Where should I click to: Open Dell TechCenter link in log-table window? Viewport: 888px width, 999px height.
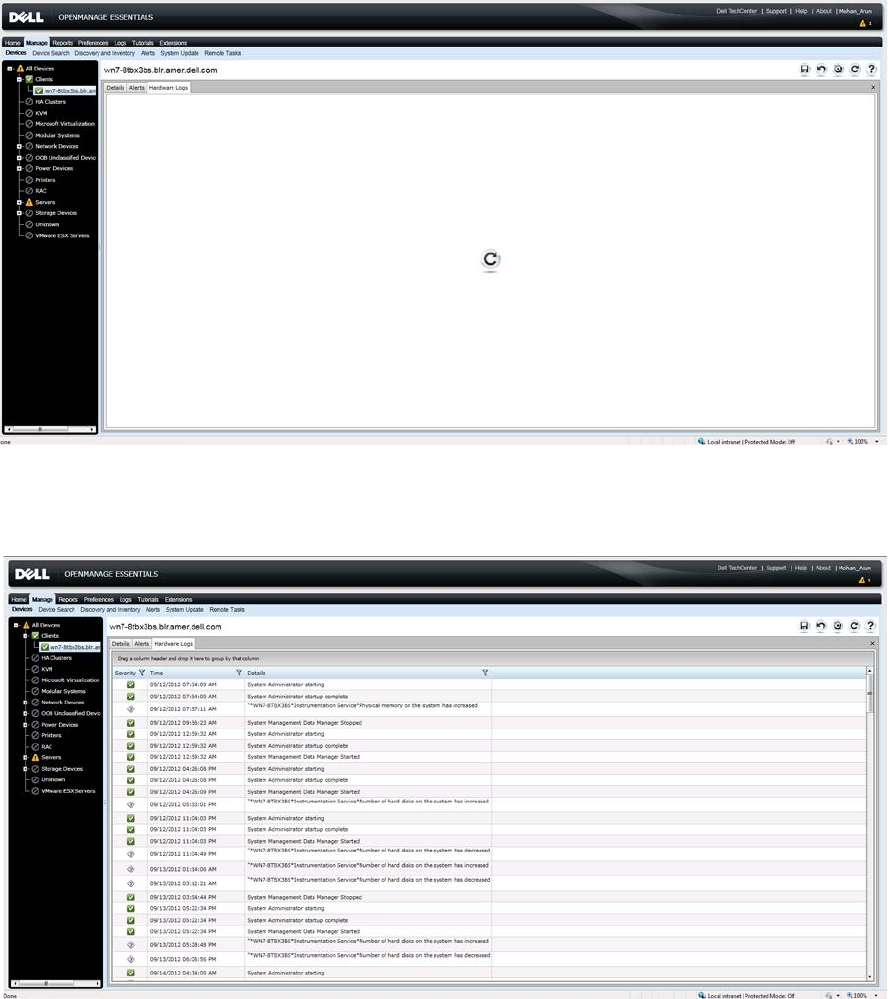[x=737, y=568]
